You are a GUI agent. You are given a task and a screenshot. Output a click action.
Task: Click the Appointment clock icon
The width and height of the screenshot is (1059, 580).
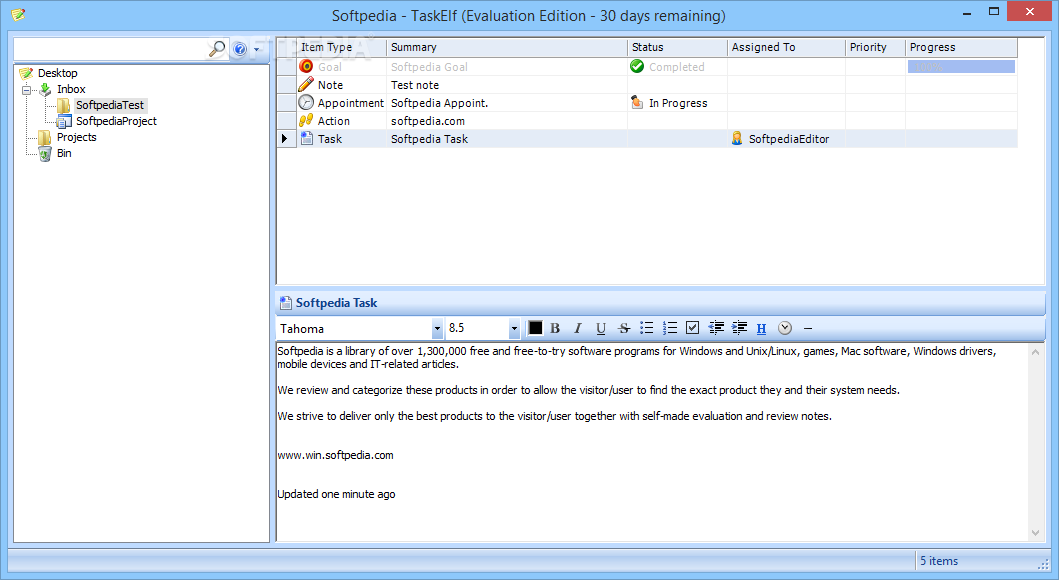pos(306,102)
